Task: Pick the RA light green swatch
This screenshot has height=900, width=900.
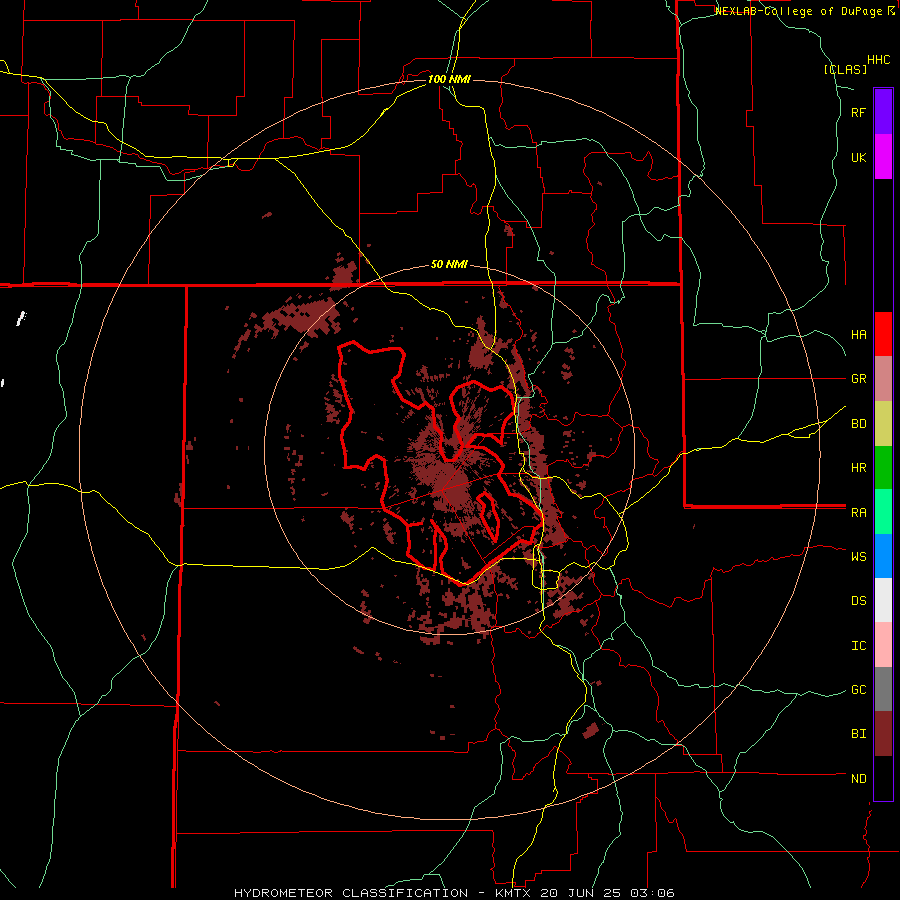Action: point(883,512)
